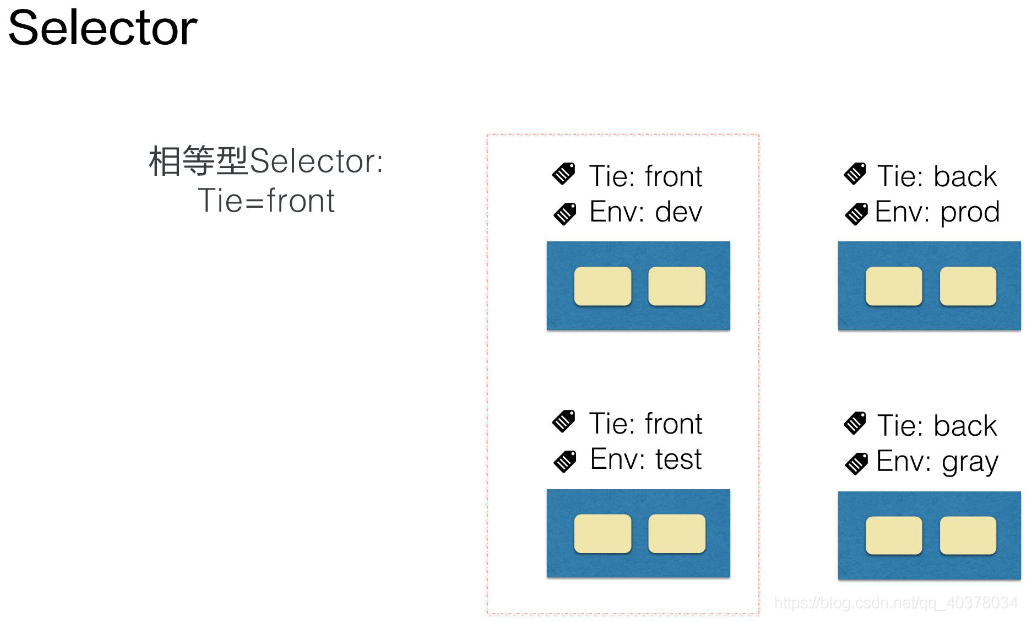Click the Env: prod label text
The width and height of the screenshot is (1027, 621).
click(937, 213)
